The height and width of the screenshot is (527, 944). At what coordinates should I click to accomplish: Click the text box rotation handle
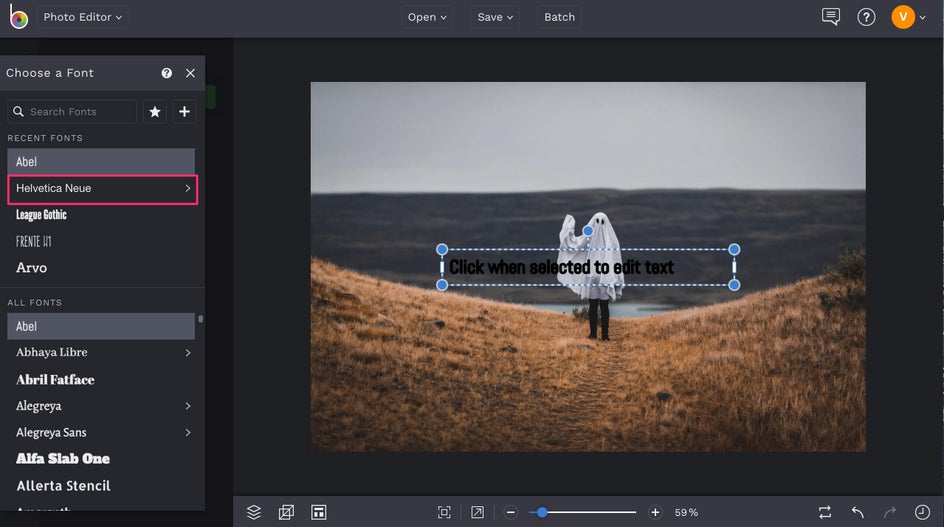(588, 231)
